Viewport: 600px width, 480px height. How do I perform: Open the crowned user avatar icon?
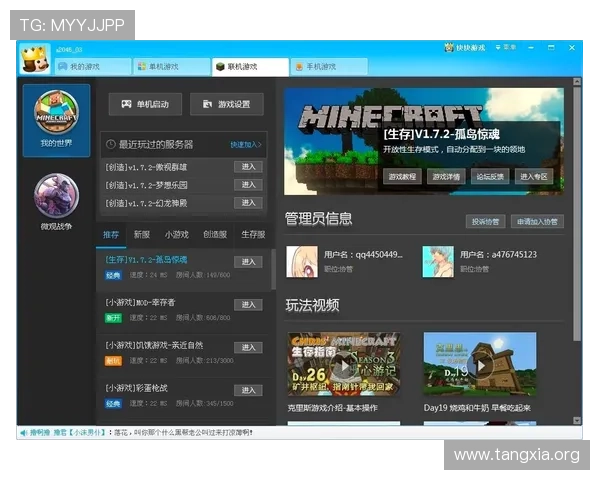point(35,59)
